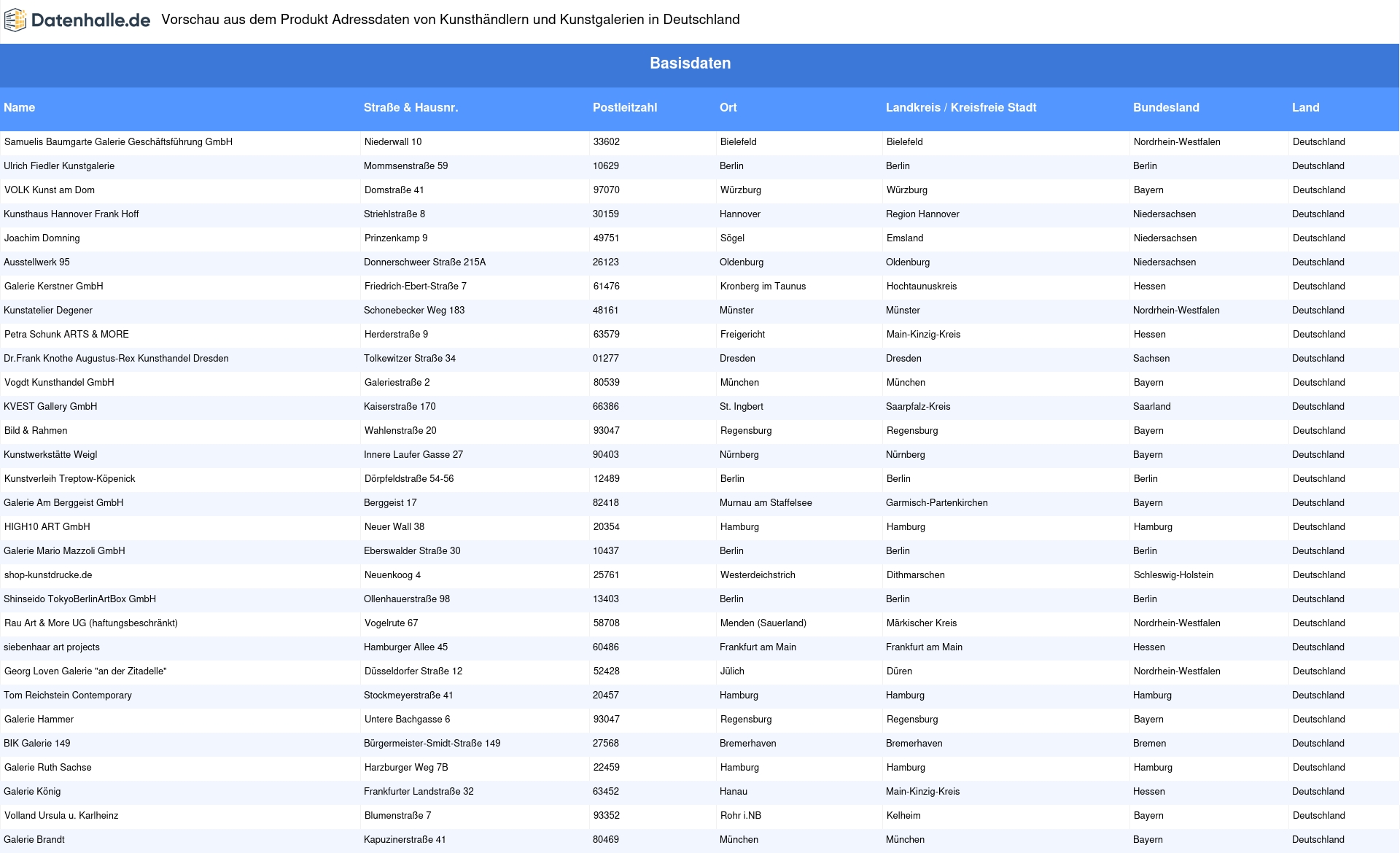Click the city Westerdeichstrich
This screenshot has width=1400, height=853.
758,575
